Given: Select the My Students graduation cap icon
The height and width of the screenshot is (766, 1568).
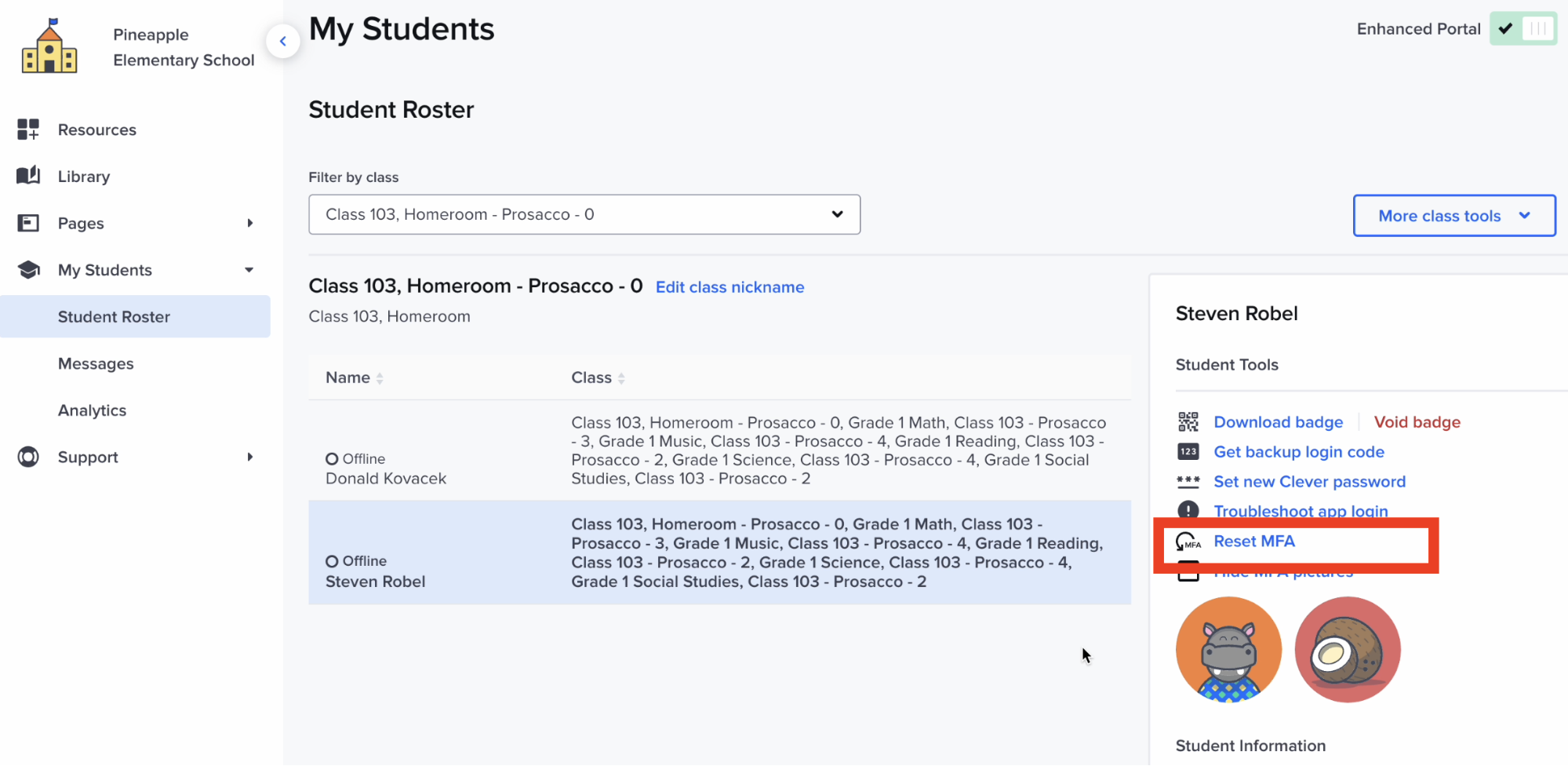Looking at the screenshot, I should 28,270.
